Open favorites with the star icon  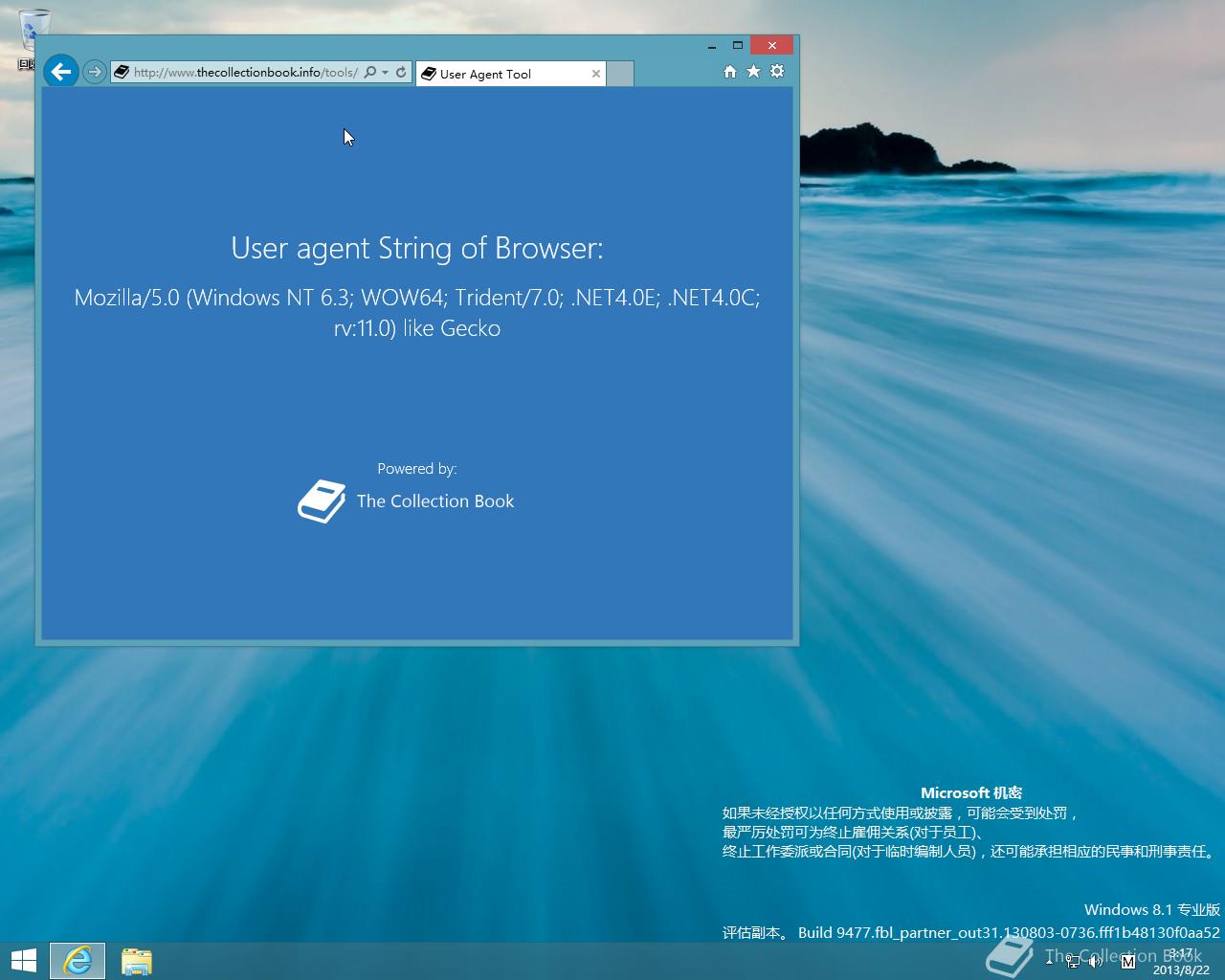coord(754,72)
